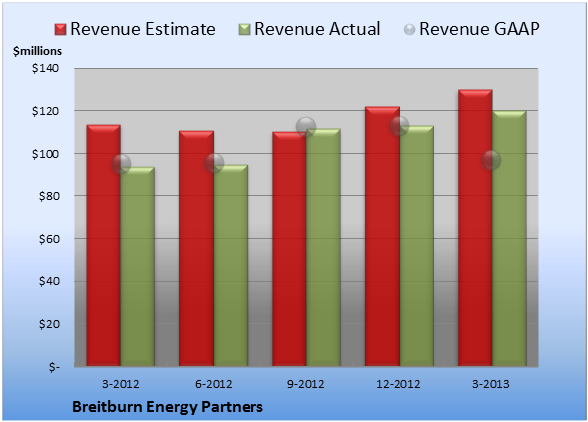Click the GAAP sphere marker for 12-2012
Image resolution: width=588 pixels, height=422 pixels.
(x=399, y=126)
